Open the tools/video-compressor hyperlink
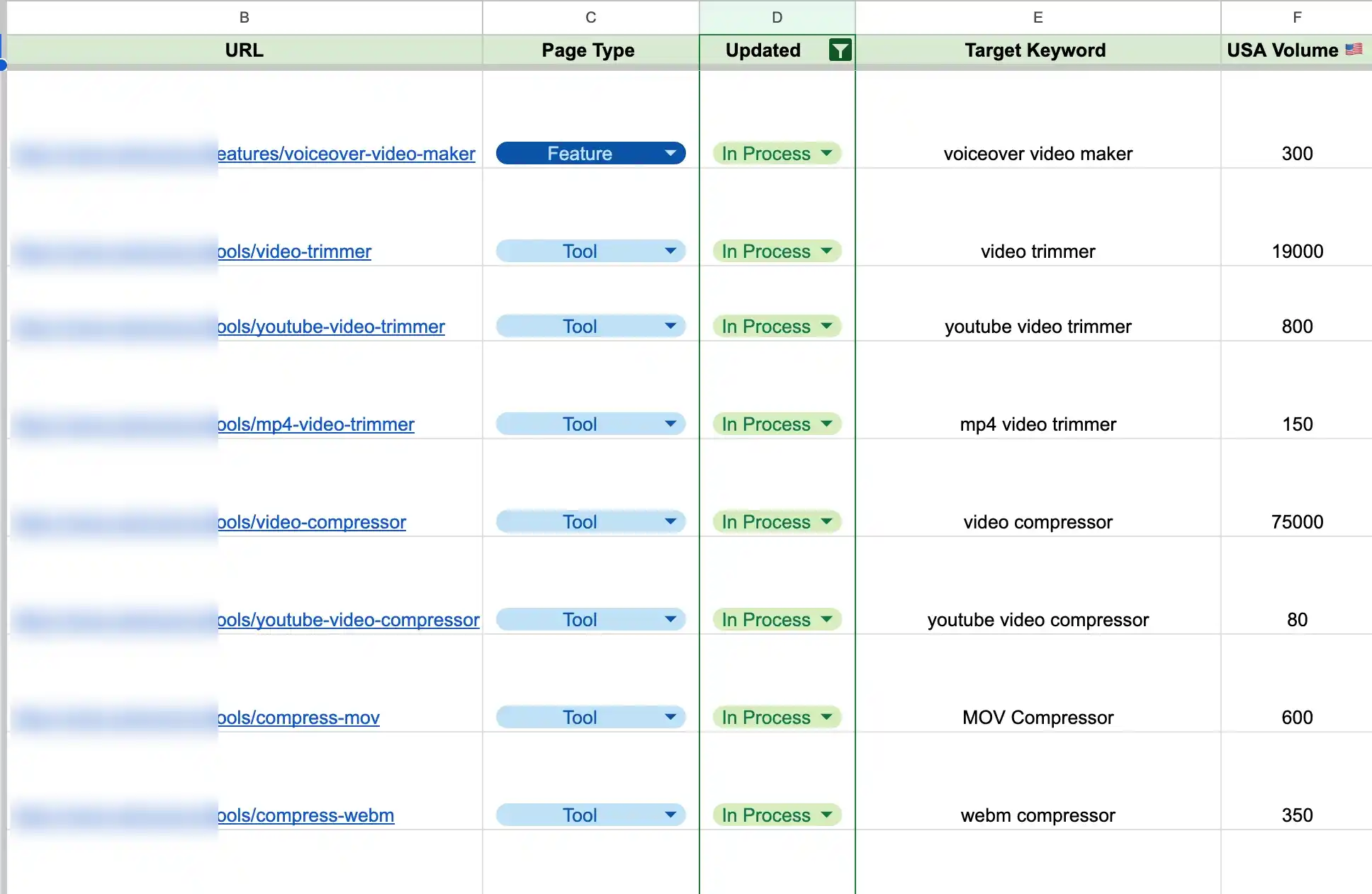The width and height of the screenshot is (1372, 894). click(312, 522)
